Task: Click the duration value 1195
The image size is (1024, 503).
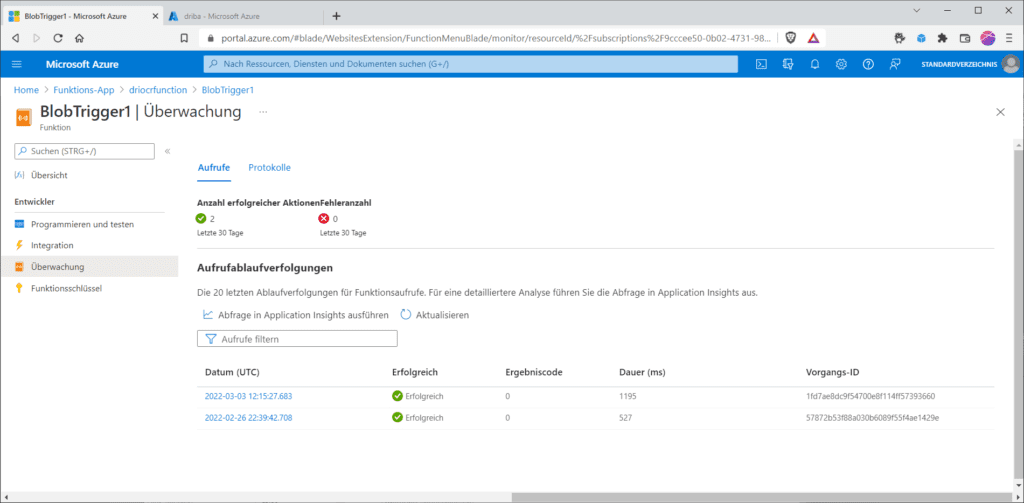Action: (628, 397)
